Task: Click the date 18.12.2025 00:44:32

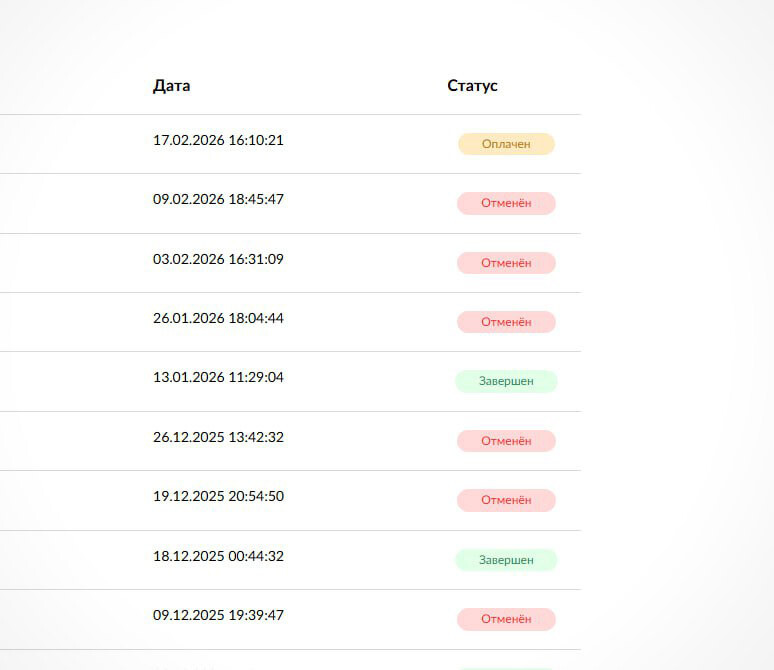Action: pyautogui.click(x=218, y=555)
